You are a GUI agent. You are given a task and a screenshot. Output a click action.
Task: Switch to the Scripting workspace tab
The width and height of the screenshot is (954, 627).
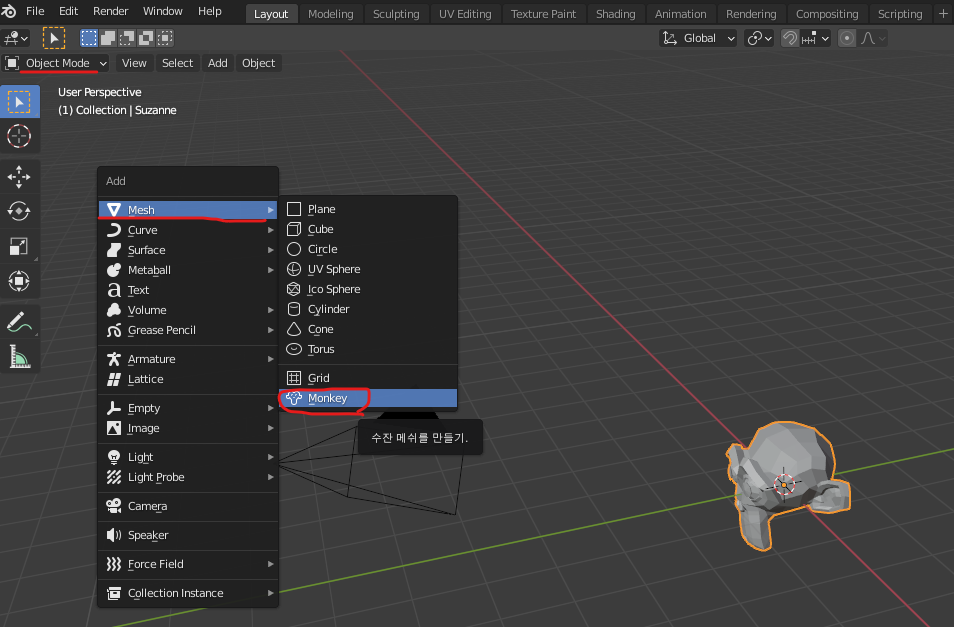click(x=900, y=14)
